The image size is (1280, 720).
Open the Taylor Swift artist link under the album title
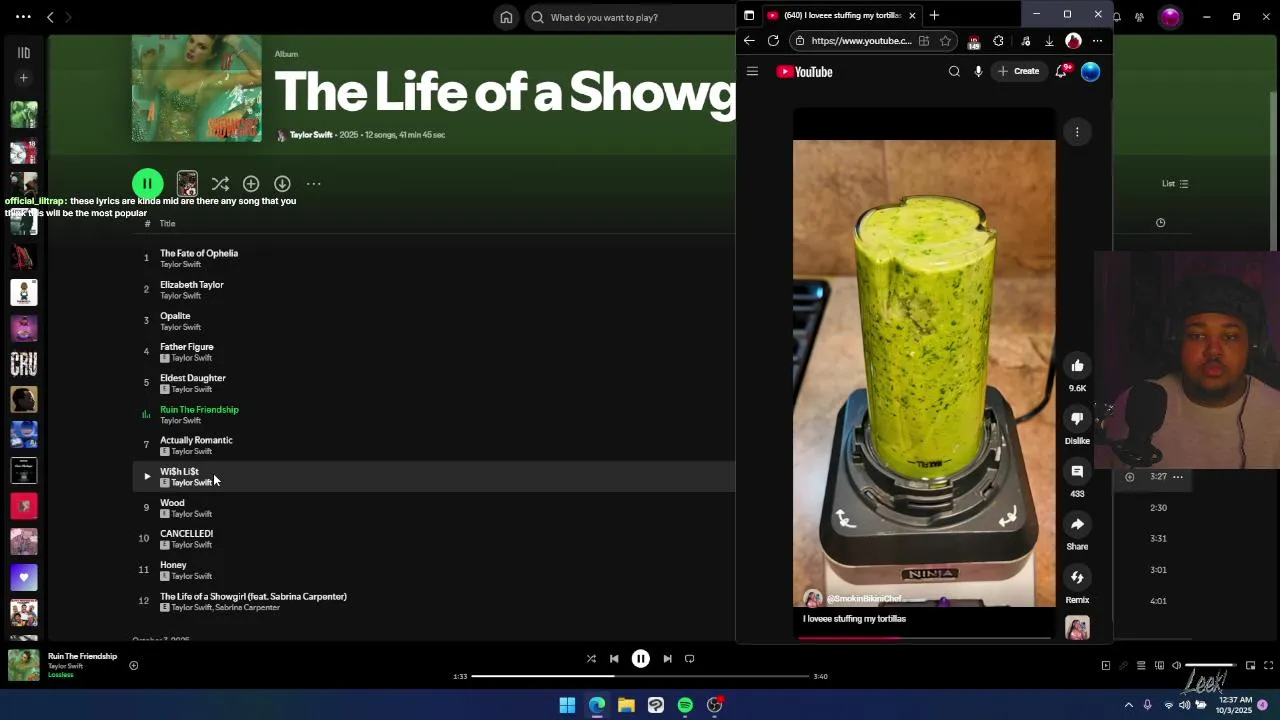pyautogui.click(x=311, y=135)
